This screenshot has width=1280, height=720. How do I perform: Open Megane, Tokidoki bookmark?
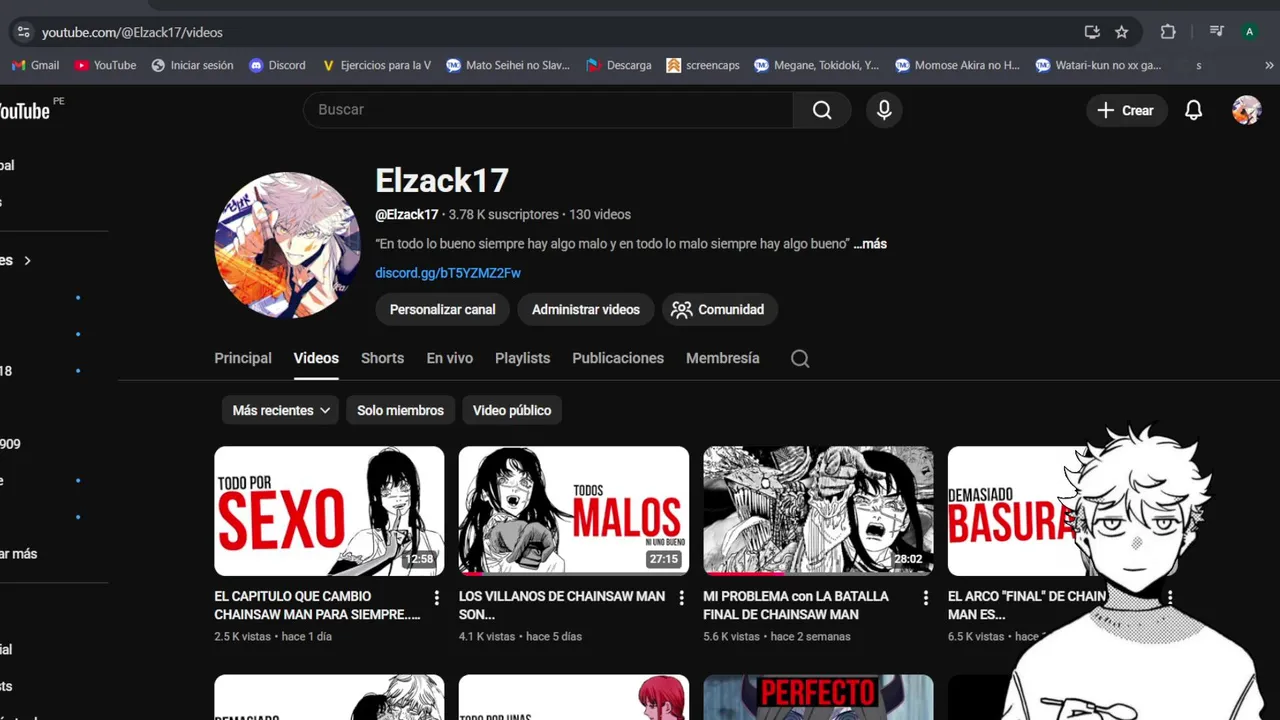coord(818,65)
